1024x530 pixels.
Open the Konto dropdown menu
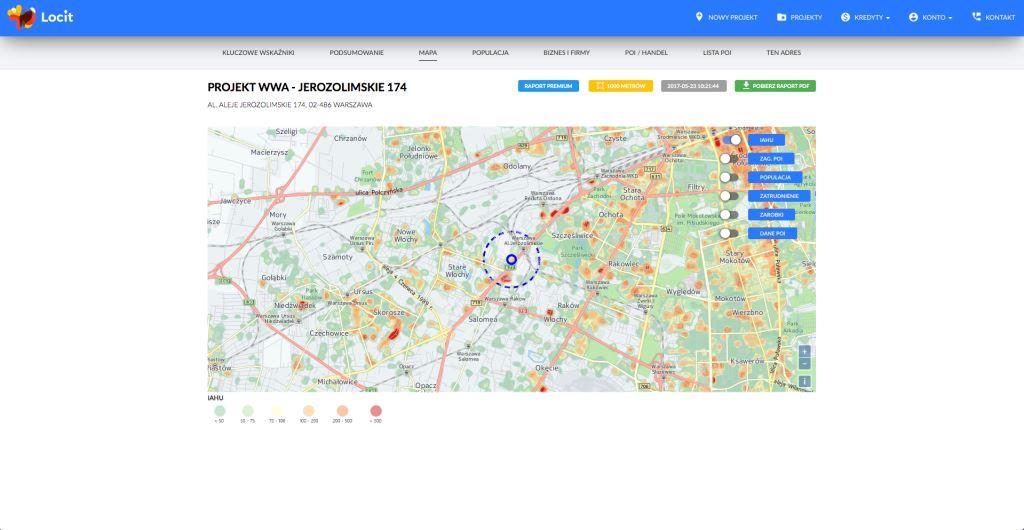coord(930,17)
